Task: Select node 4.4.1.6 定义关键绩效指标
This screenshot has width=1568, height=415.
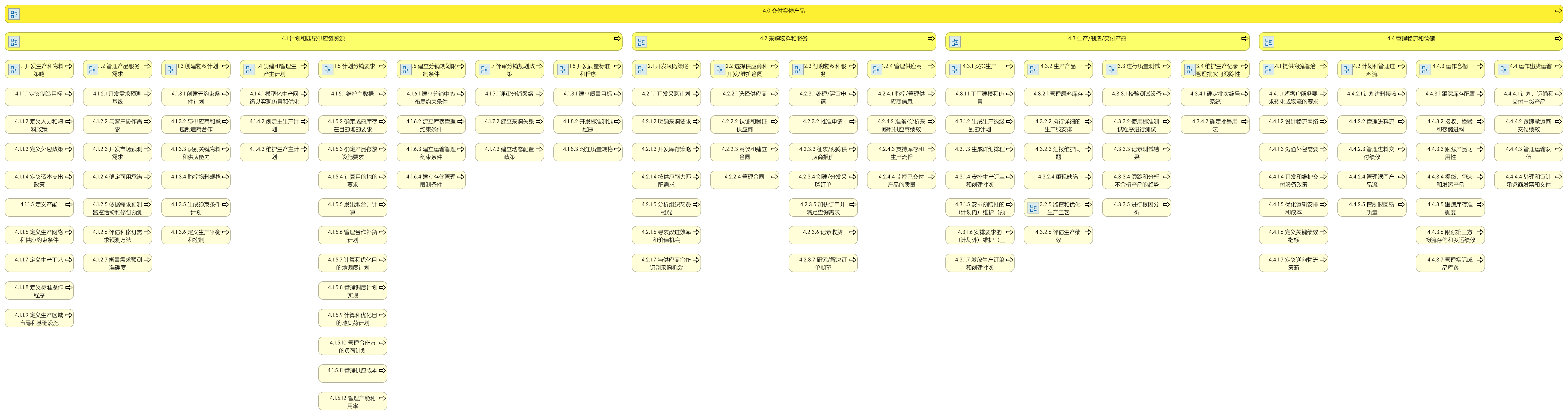Action: (1293, 235)
